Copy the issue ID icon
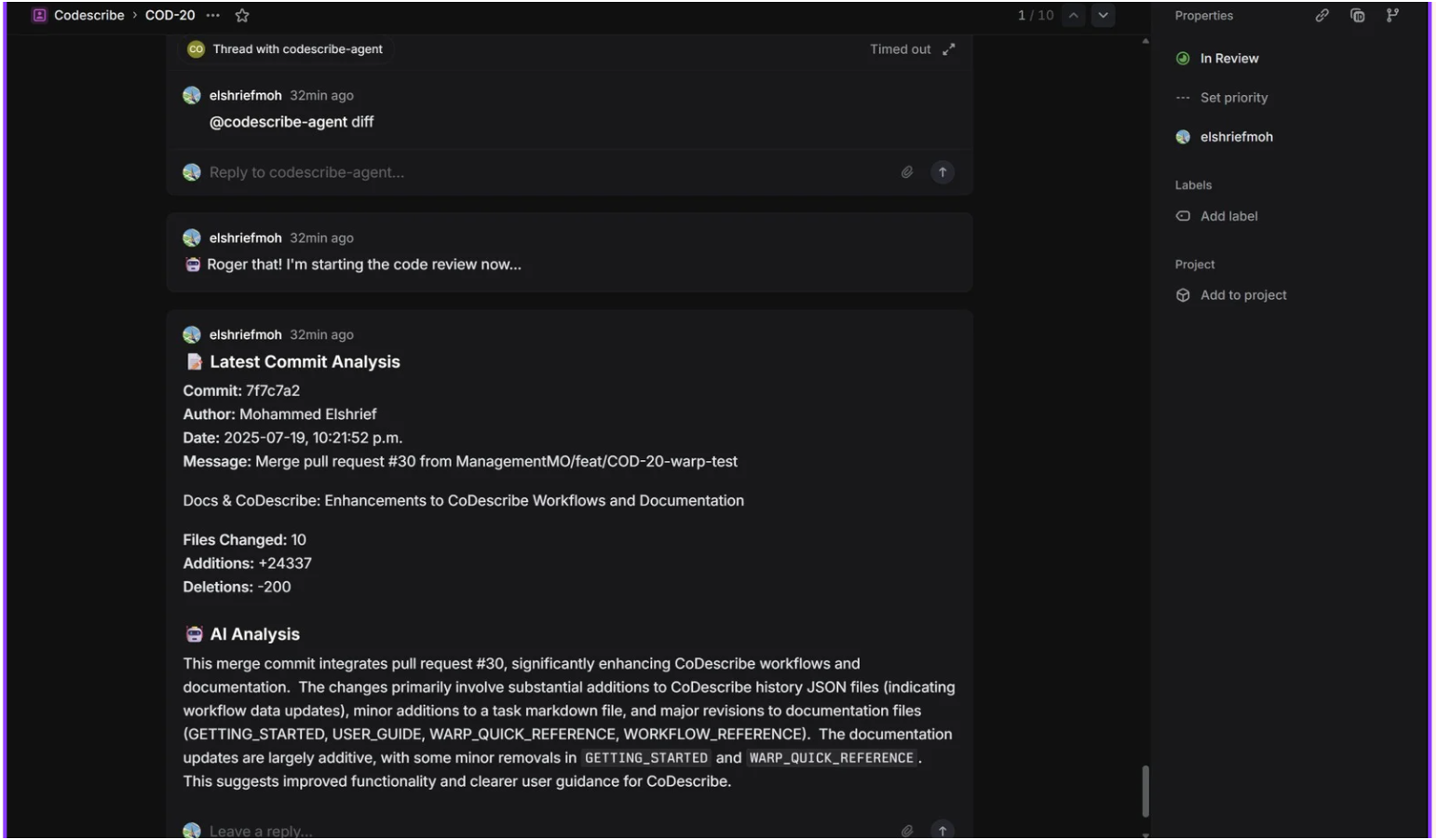Image resolution: width=1438 pixels, height=840 pixels. pyautogui.click(x=1357, y=16)
